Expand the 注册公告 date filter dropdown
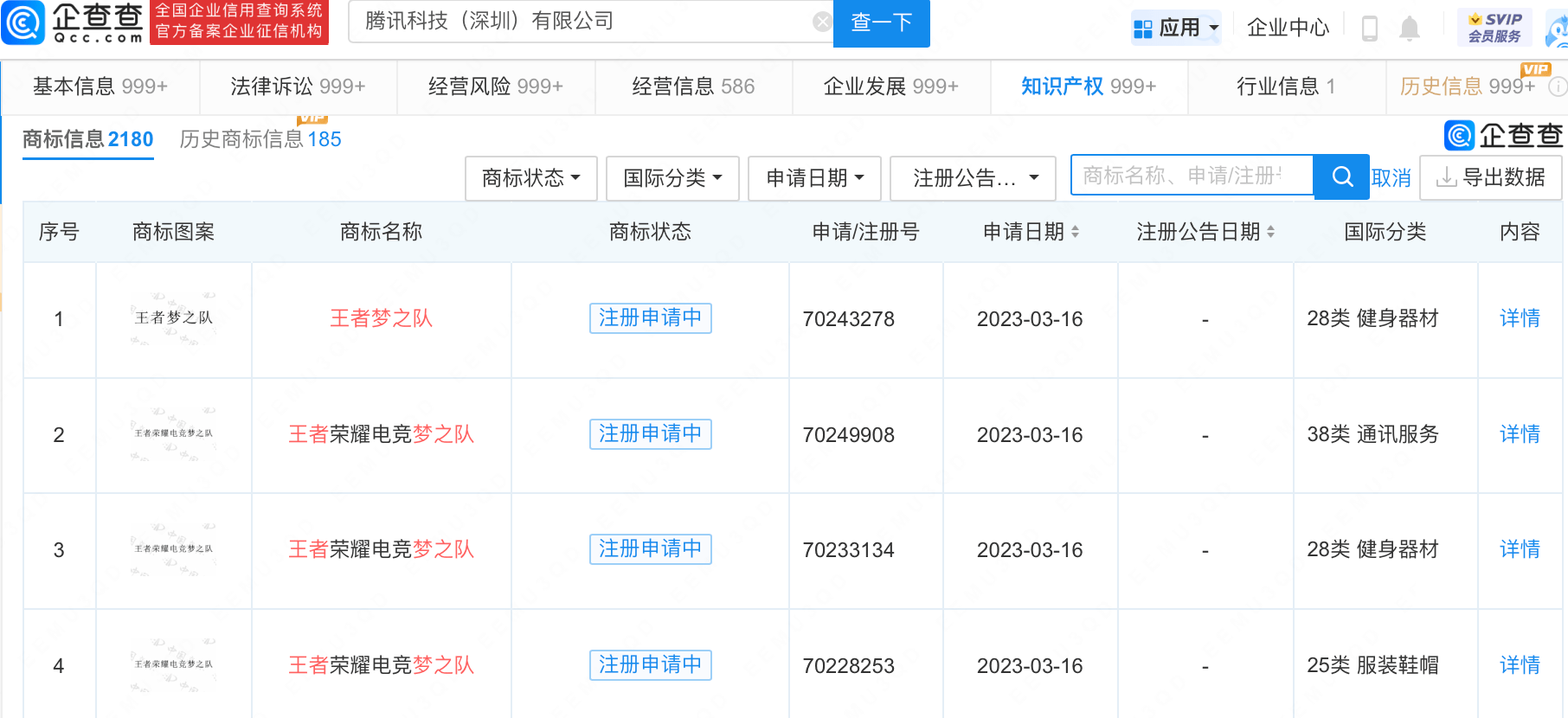 tap(973, 178)
